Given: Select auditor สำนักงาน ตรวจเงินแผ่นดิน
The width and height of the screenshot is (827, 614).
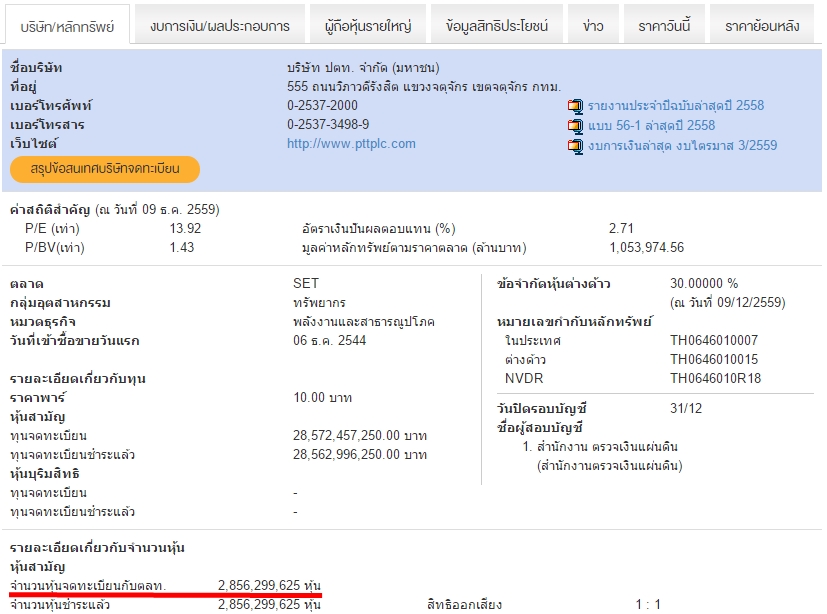Looking at the screenshot, I should (607, 447).
